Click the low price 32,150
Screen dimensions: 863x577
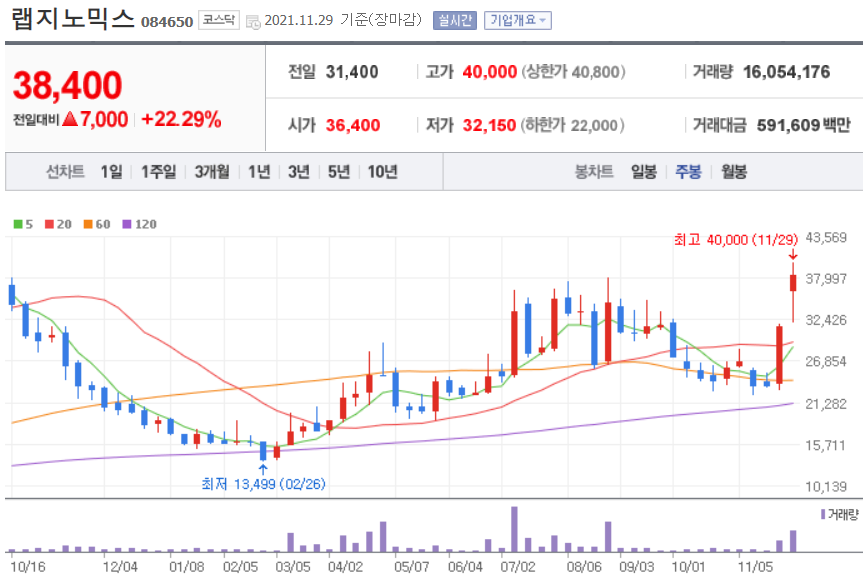pyautogui.click(x=489, y=126)
